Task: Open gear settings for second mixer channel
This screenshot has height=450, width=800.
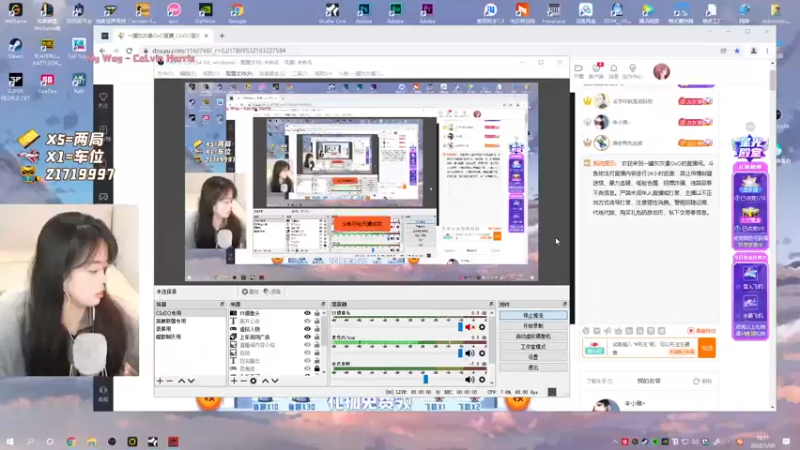Action: click(482, 353)
